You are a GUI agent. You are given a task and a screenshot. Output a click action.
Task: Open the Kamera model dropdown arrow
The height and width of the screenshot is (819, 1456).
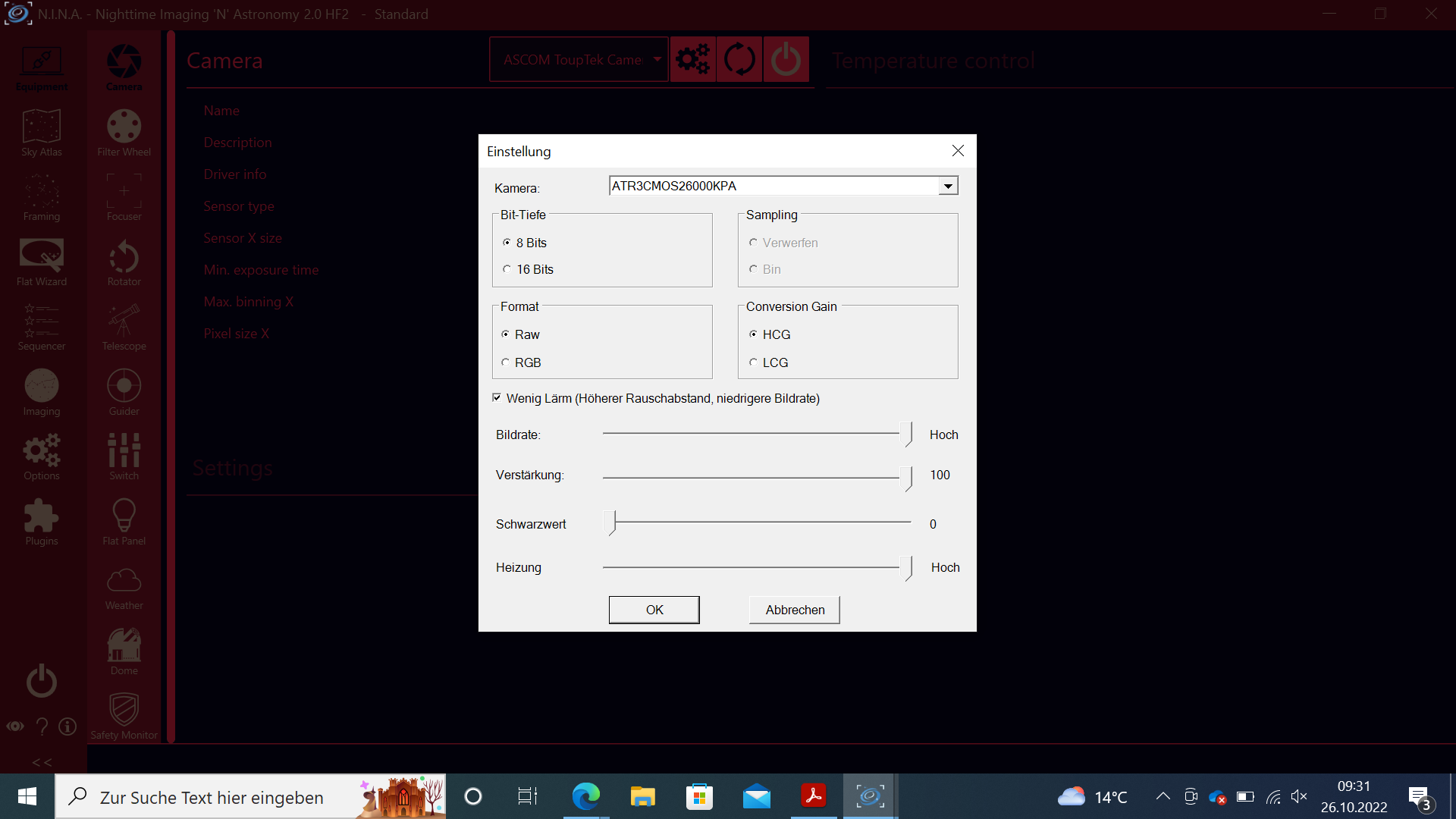(948, 186)
